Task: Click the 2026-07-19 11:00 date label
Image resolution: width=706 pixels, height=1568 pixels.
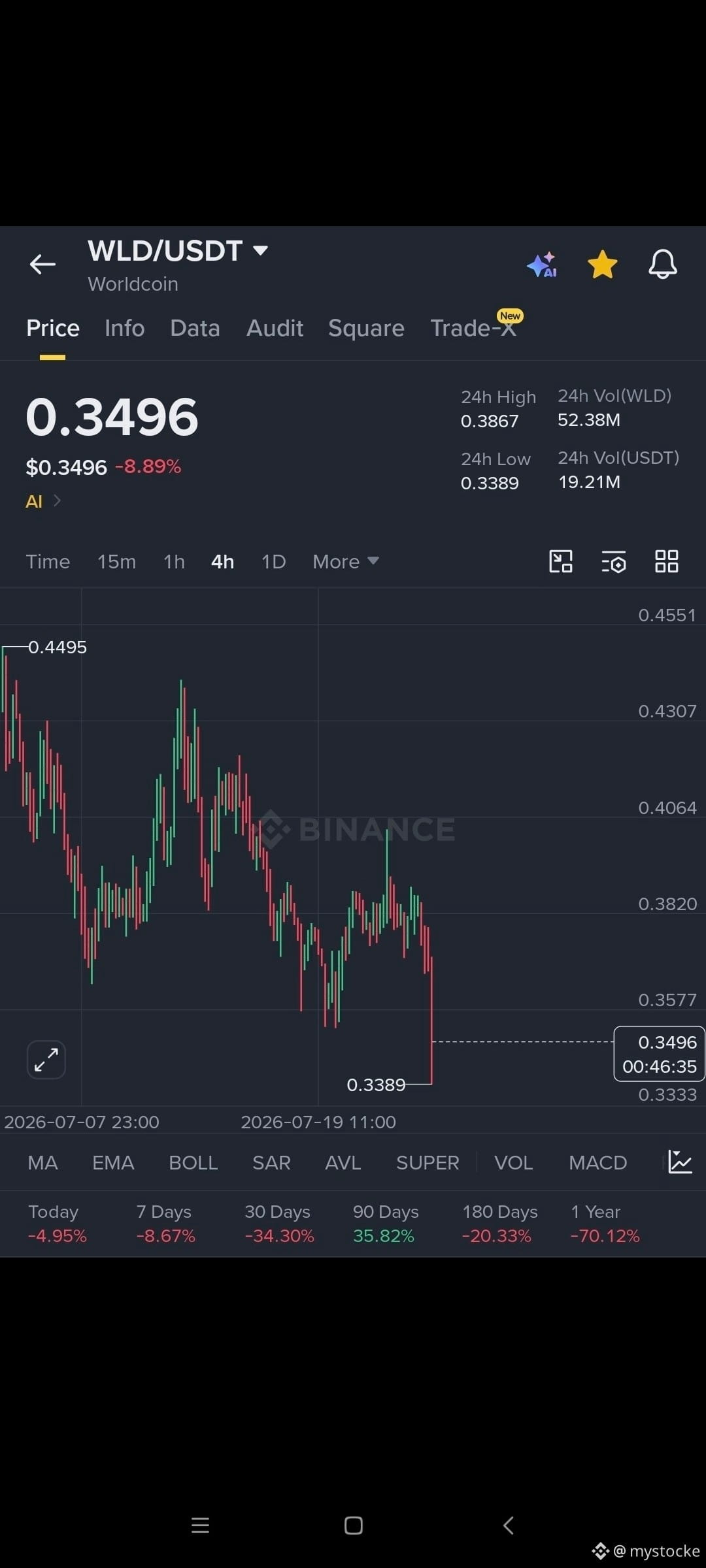Action: tap(318, 1122)
